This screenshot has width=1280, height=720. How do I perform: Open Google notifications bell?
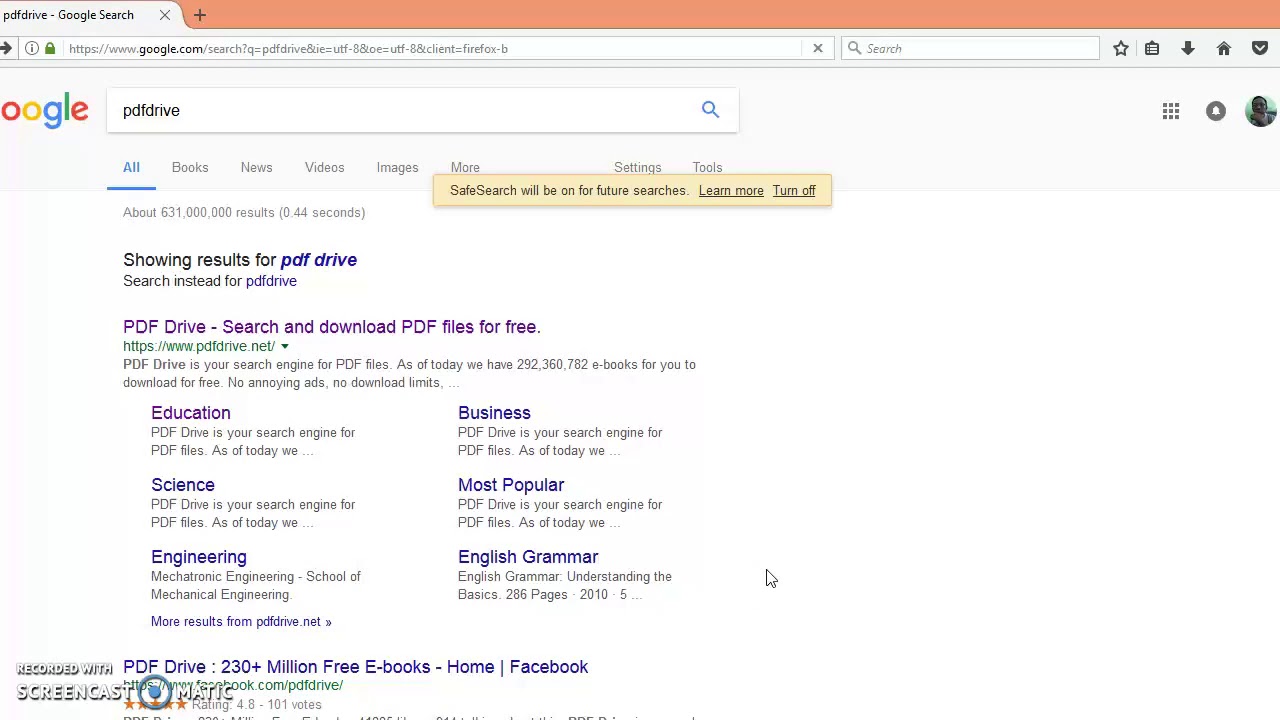click(x=1216, y=111)
